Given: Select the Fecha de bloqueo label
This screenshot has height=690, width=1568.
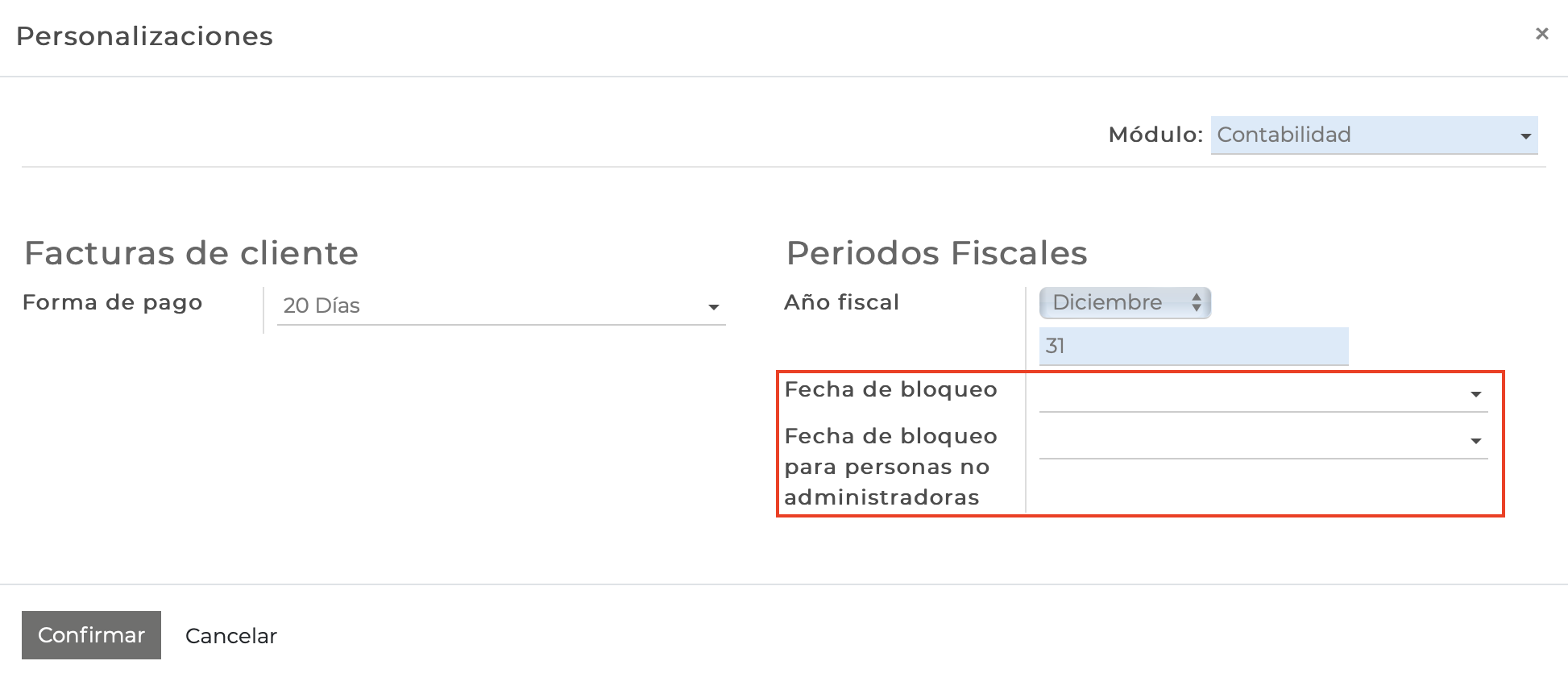Looking at the screenshot, I should coord(890,389).
